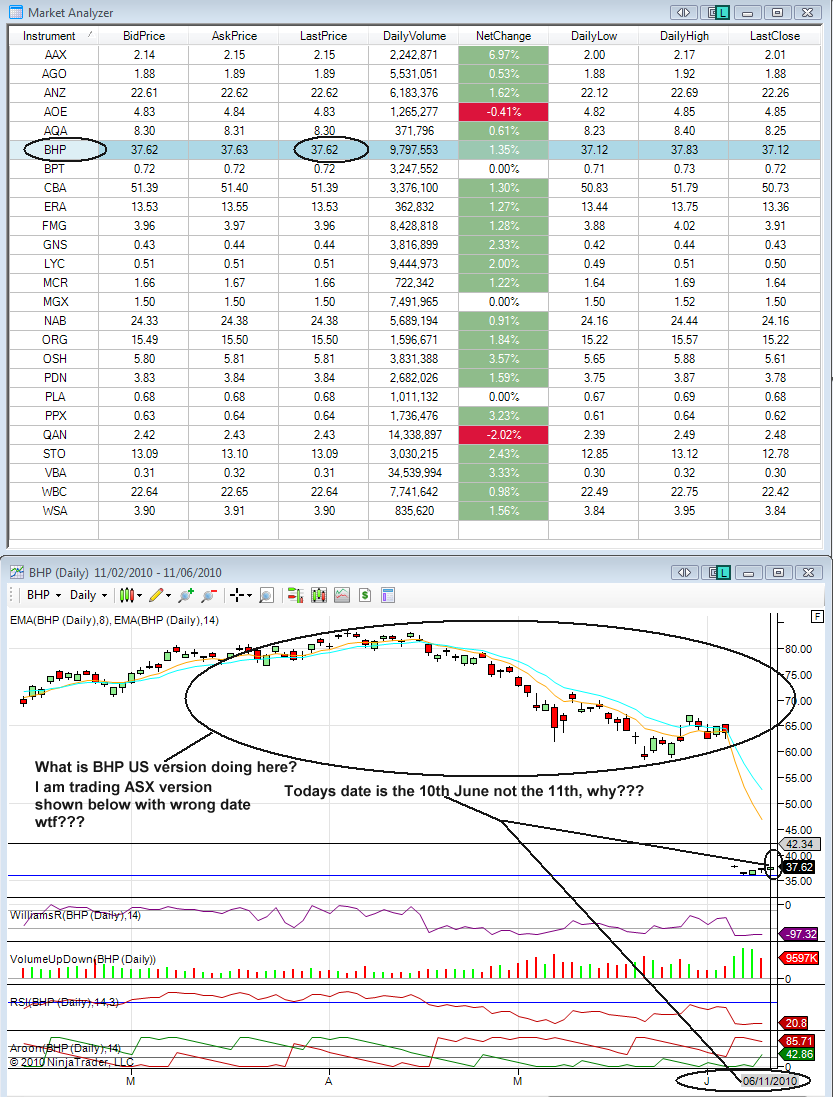Click the 42.34 price axis marker
The height and width of the screenshot is (1097, 833).
pos(797,844)
